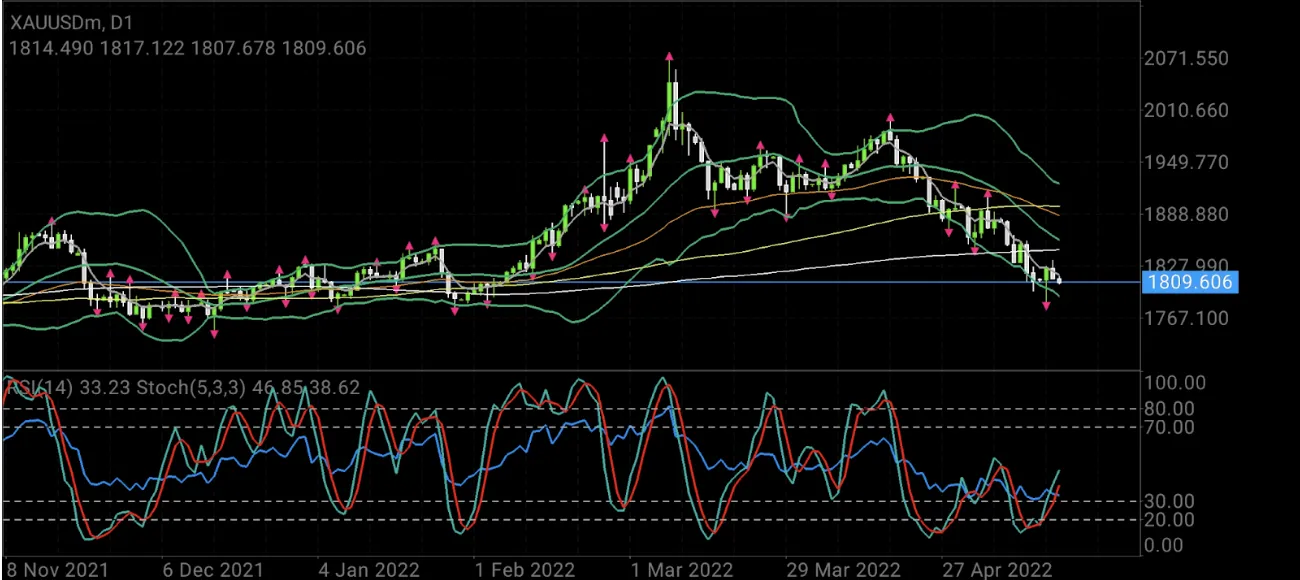1300x580 pixels.
Task: Click the blue current price tag 1809.606
Action: (1189, 282)
